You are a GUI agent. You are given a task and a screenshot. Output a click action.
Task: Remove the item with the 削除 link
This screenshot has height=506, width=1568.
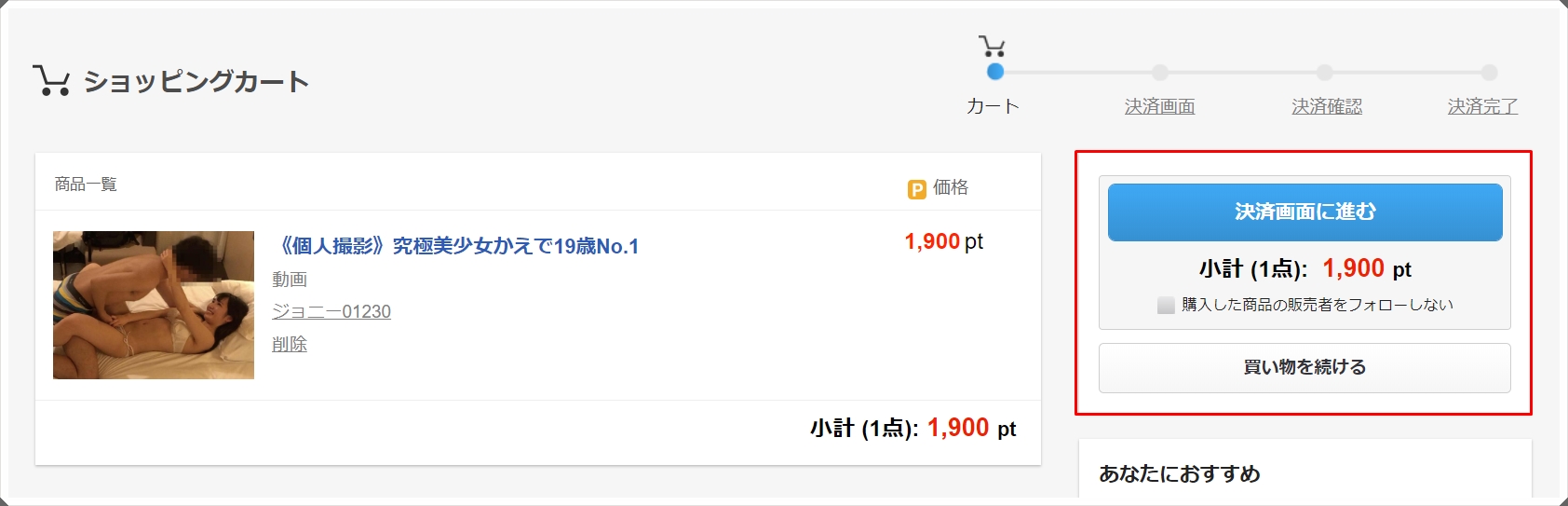tap(290, 344)
